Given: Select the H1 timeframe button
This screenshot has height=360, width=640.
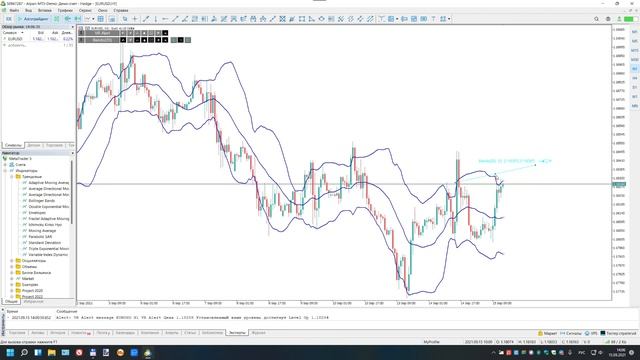Looking at the screenshot, I should click(x=634, y=69).
